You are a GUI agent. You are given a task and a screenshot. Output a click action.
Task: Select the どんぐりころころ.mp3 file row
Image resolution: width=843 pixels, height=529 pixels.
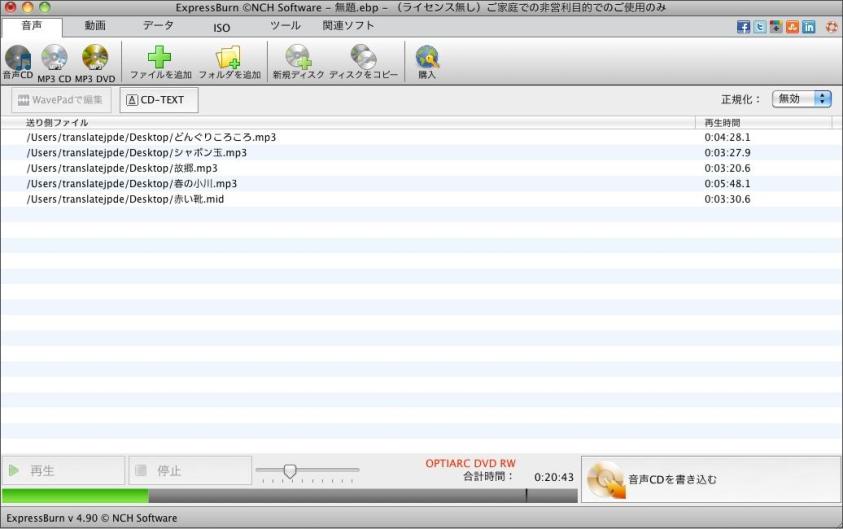[x=422, y=138]
